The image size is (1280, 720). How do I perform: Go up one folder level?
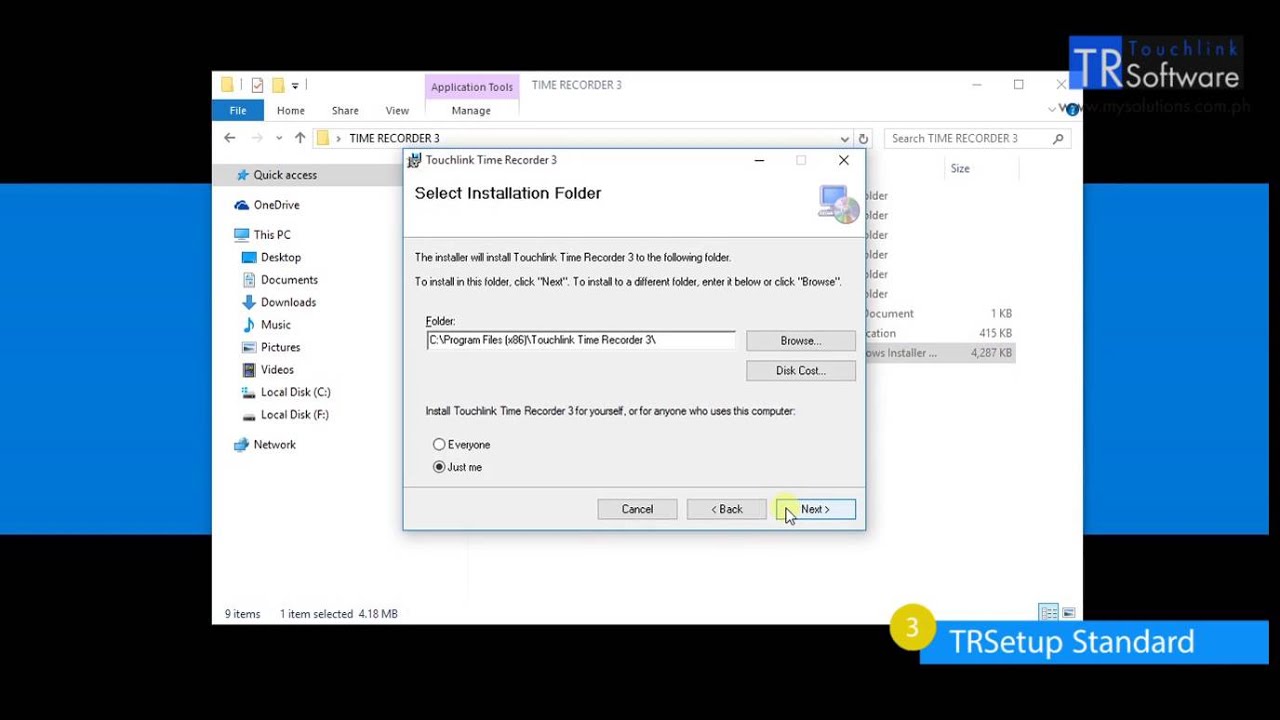point(300,138)
